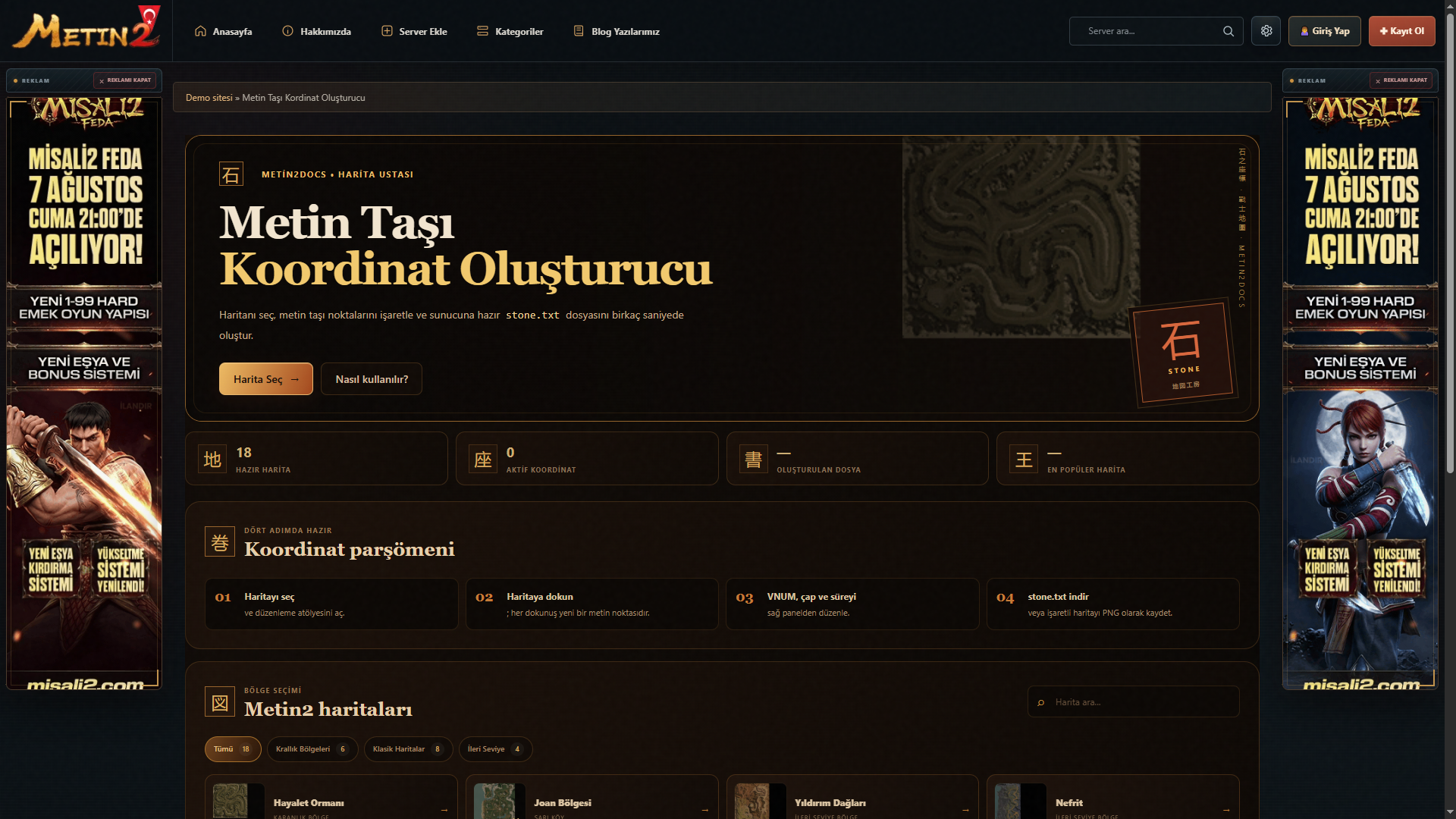Screen dimensions: 1456x819
Task: Click the info icon beside Hakkımızda
Action: click(x=287, y=31)
